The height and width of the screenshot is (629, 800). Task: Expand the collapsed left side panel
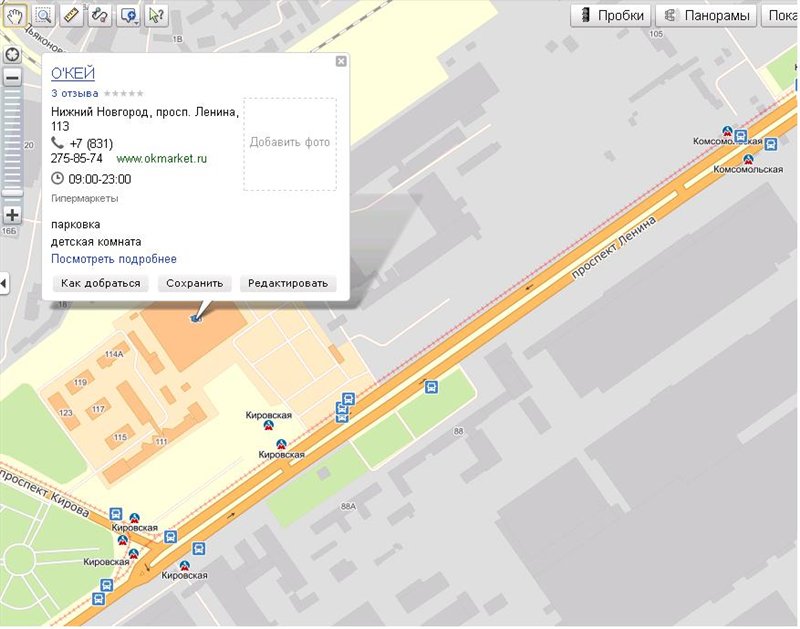(x=4, y=284)
